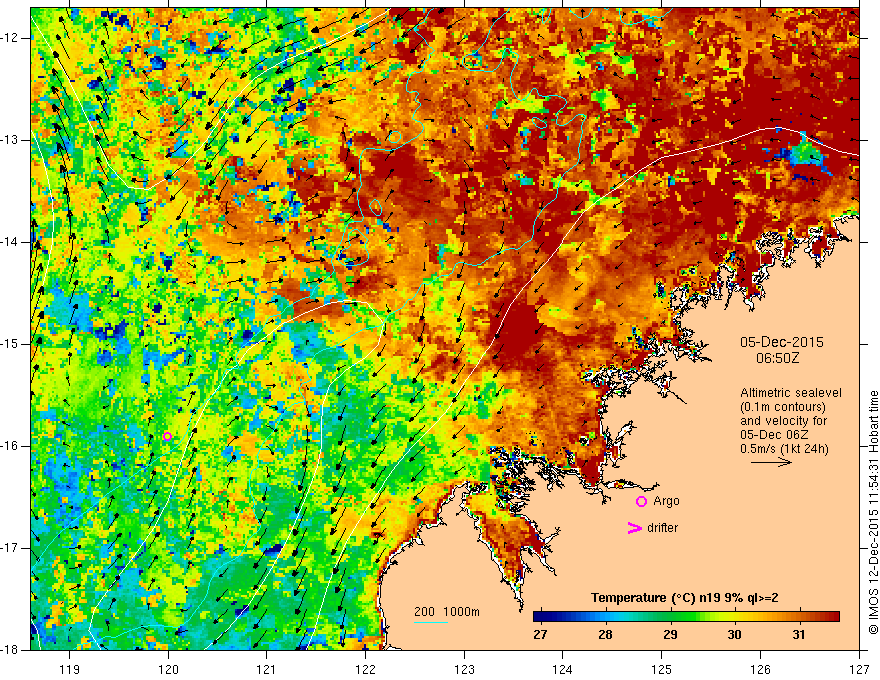Click the latitude axis label -18
880x680 pixels.
tap(10, 650)
